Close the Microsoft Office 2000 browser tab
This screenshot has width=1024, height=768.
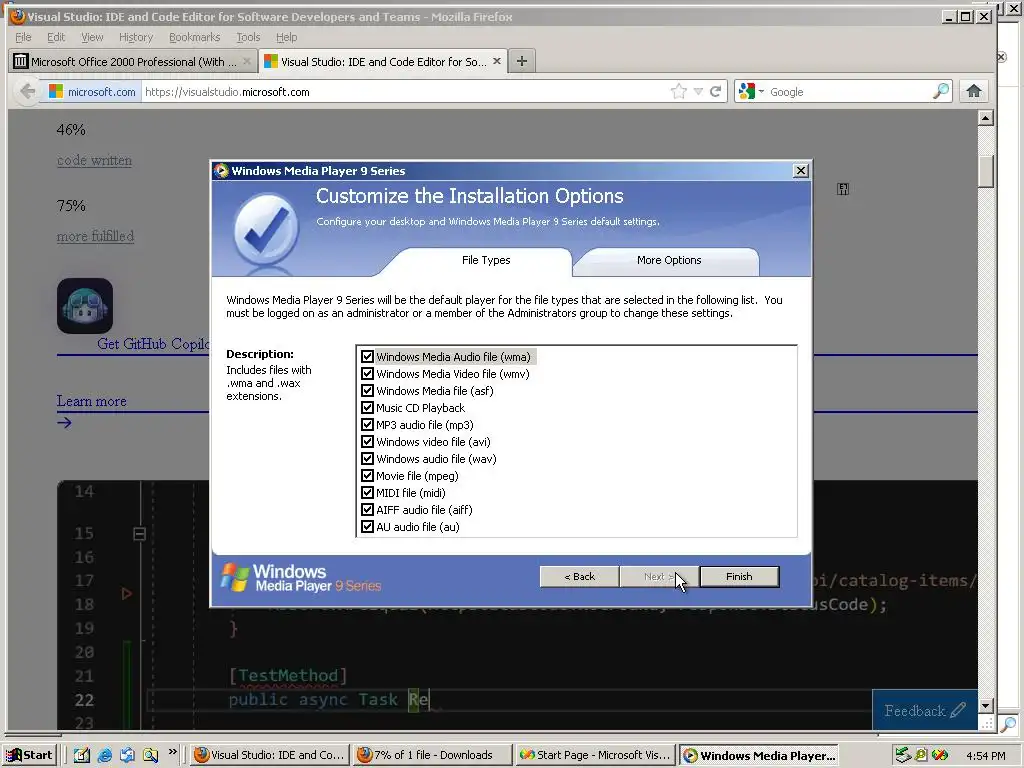[247, 61]
